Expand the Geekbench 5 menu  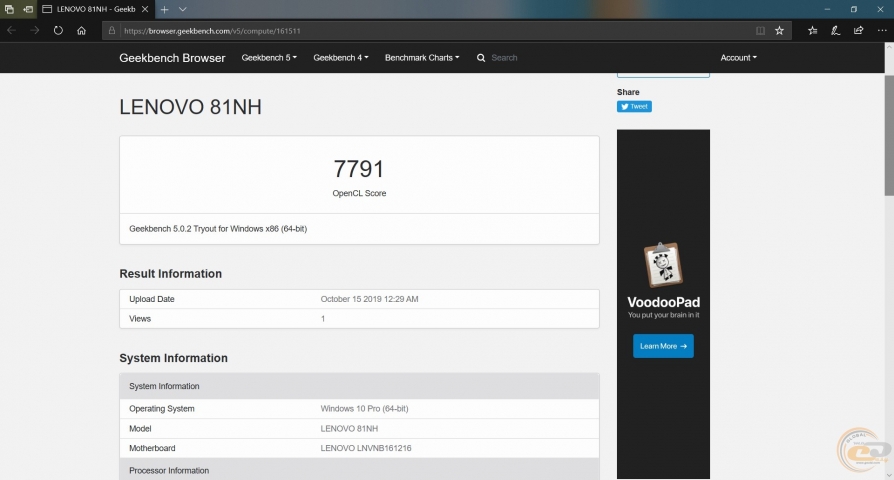[x=269, y=58]
